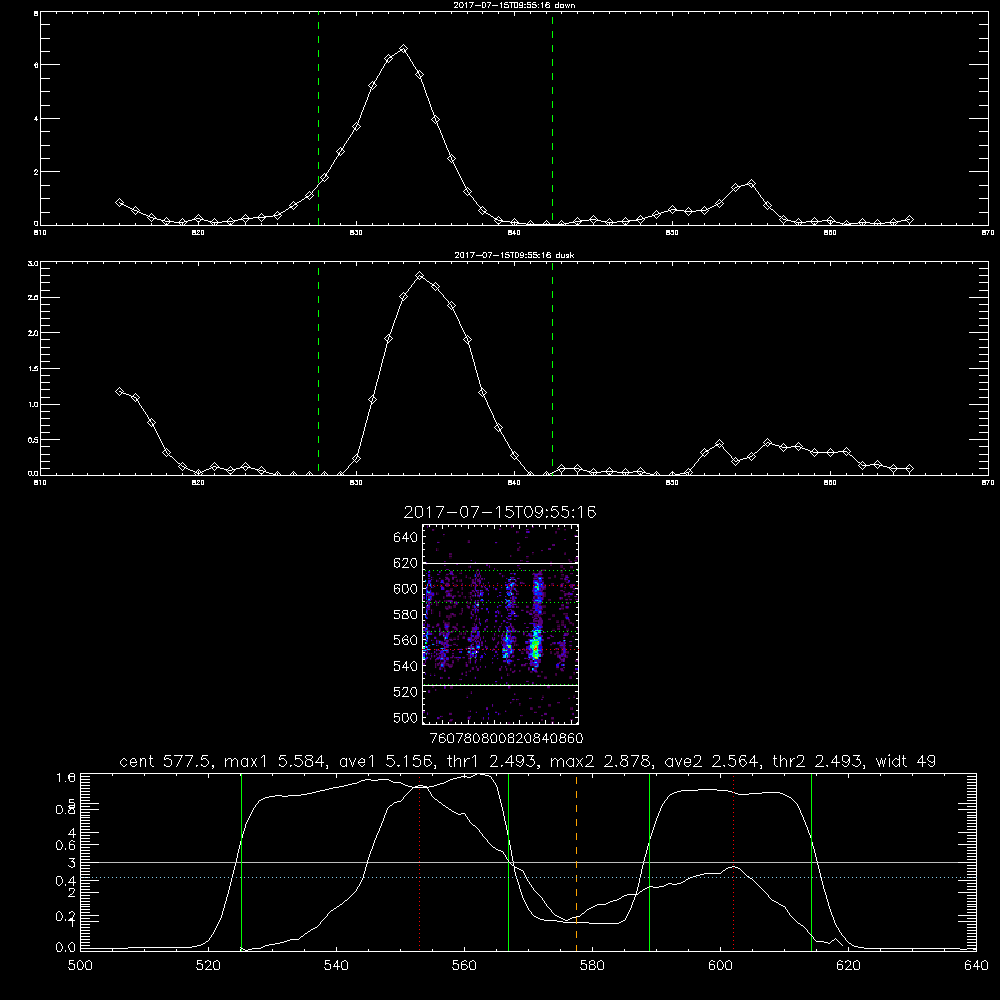This screenshot has height=1000, width=1000.
Task: Click the "640" label on bottom plot x-axis
Action: click(976, 966)
